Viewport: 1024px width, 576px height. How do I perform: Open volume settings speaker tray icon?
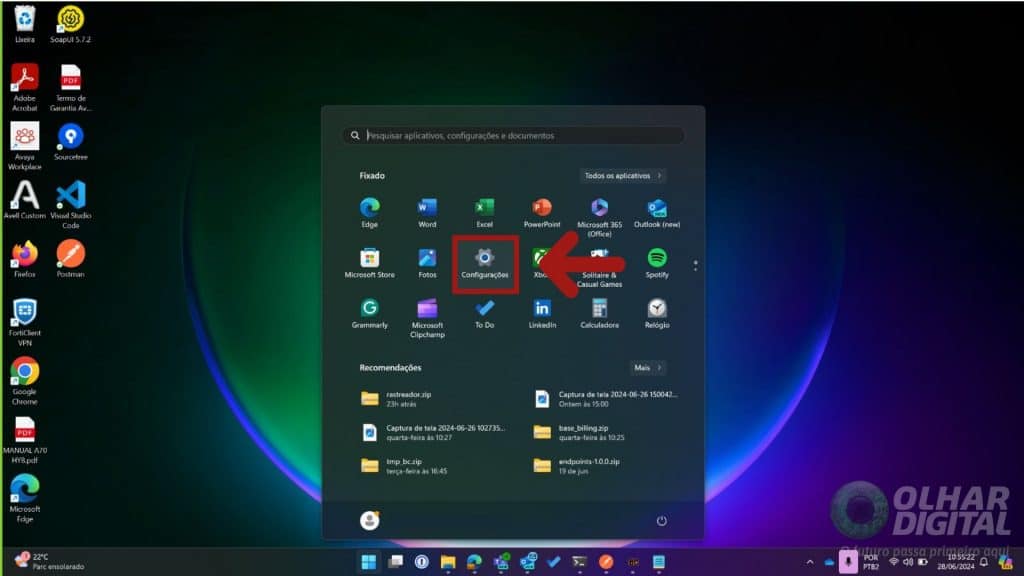(908, 562)
